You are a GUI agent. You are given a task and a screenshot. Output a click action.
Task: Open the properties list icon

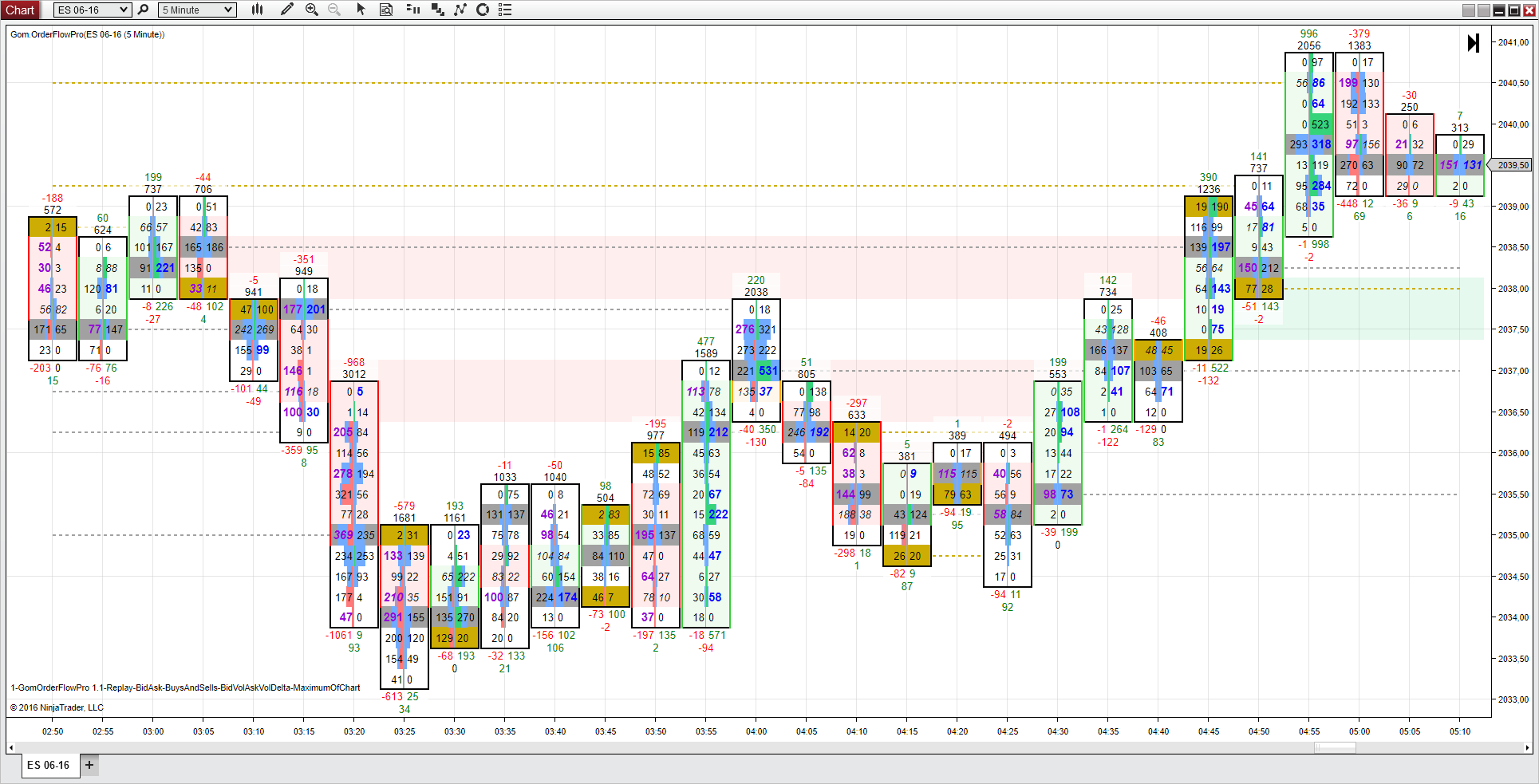[x=505, y=10]
